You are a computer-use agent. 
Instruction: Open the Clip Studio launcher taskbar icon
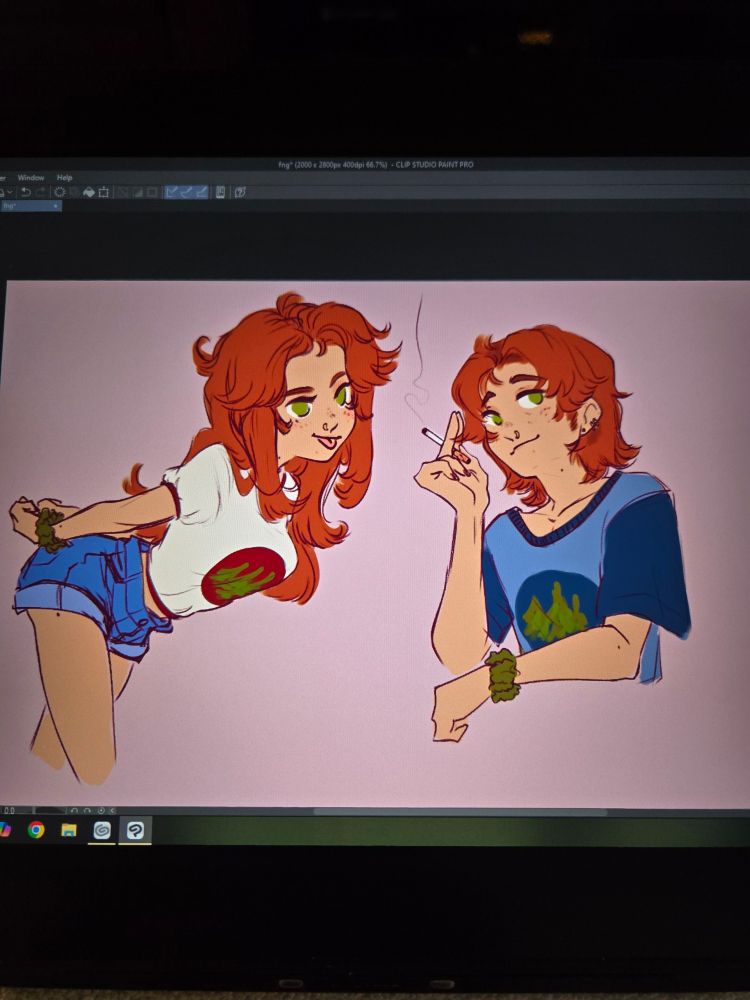point(102,830)
